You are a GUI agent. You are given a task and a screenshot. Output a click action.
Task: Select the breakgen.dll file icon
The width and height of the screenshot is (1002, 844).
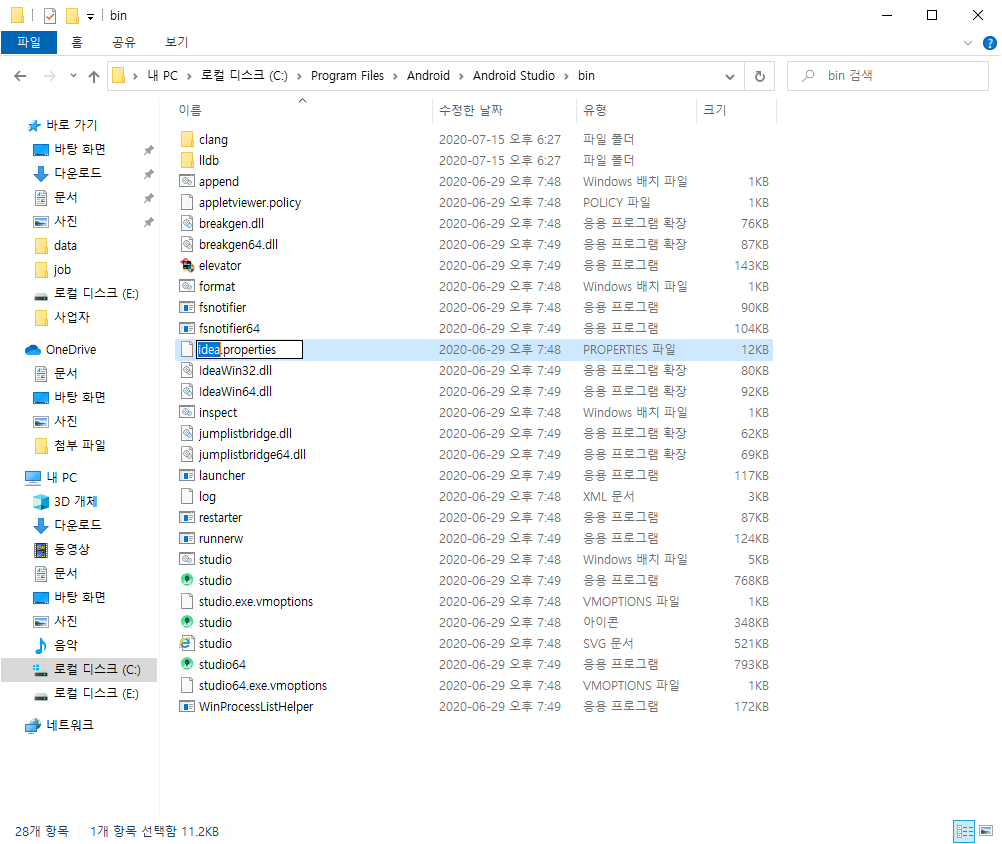click(187, 224)
